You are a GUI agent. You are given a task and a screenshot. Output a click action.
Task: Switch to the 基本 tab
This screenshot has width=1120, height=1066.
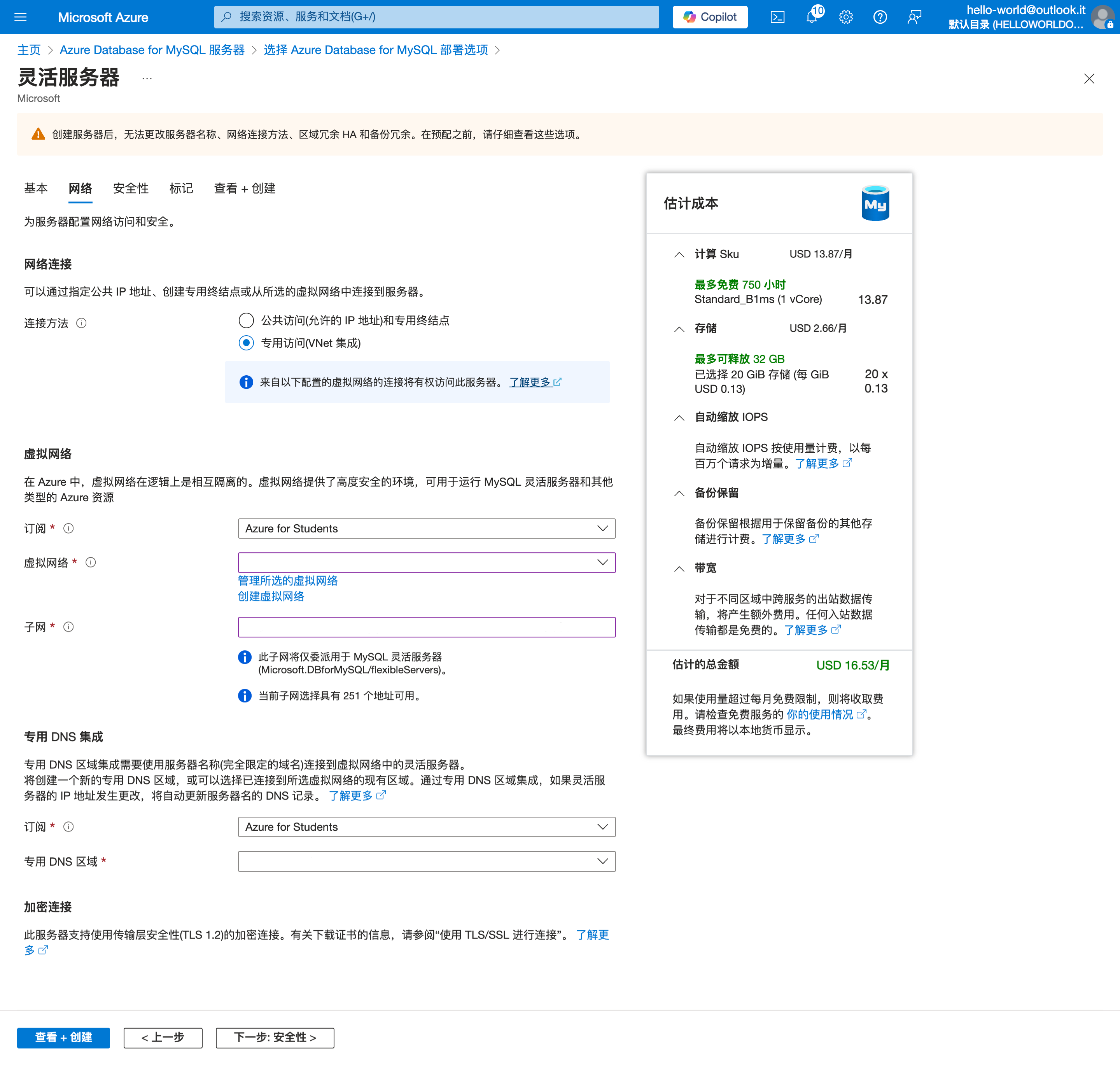(x=36, y=188)
